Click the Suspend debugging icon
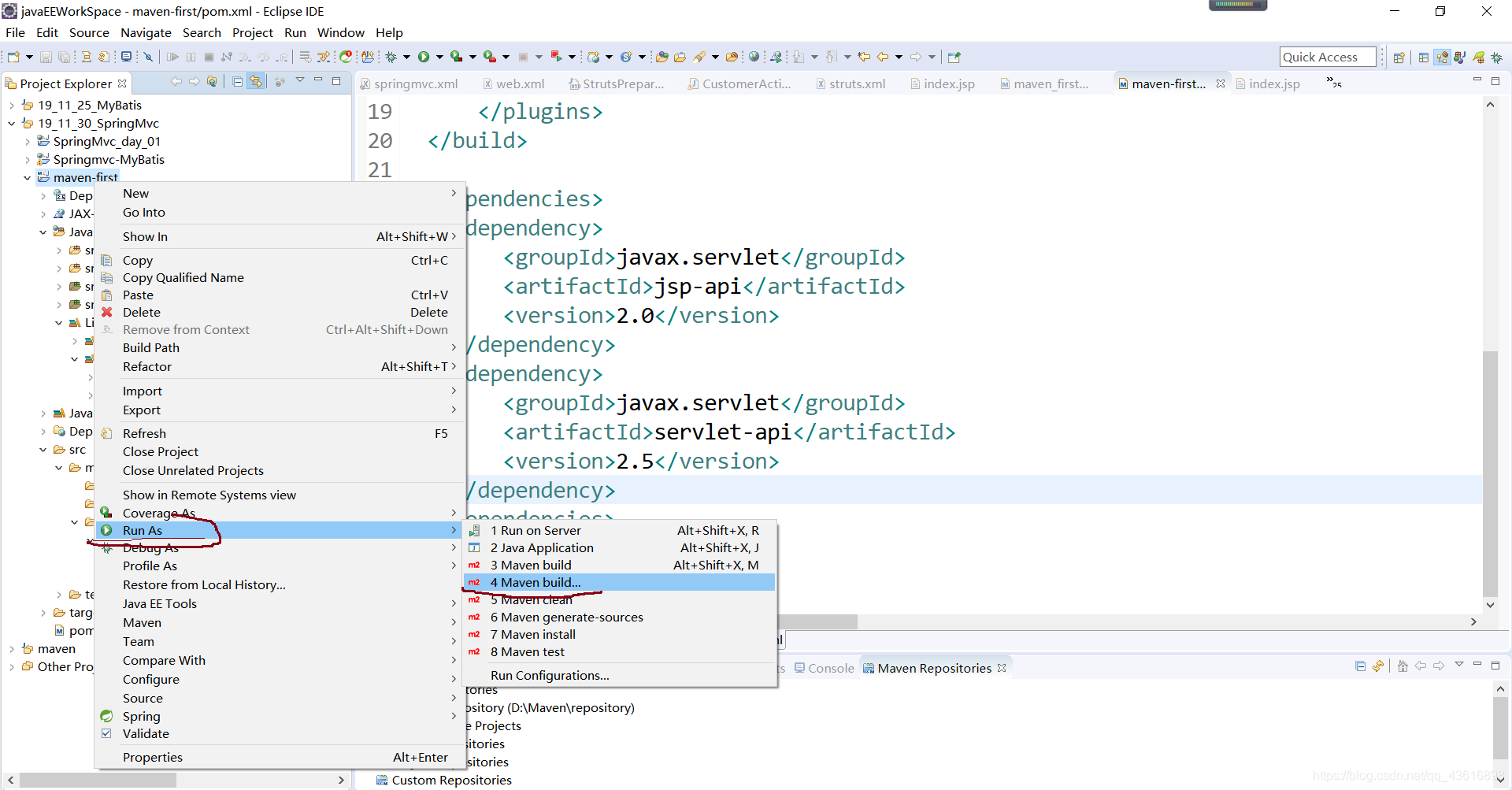This screenshot has height=790, width=1512. 191,57
